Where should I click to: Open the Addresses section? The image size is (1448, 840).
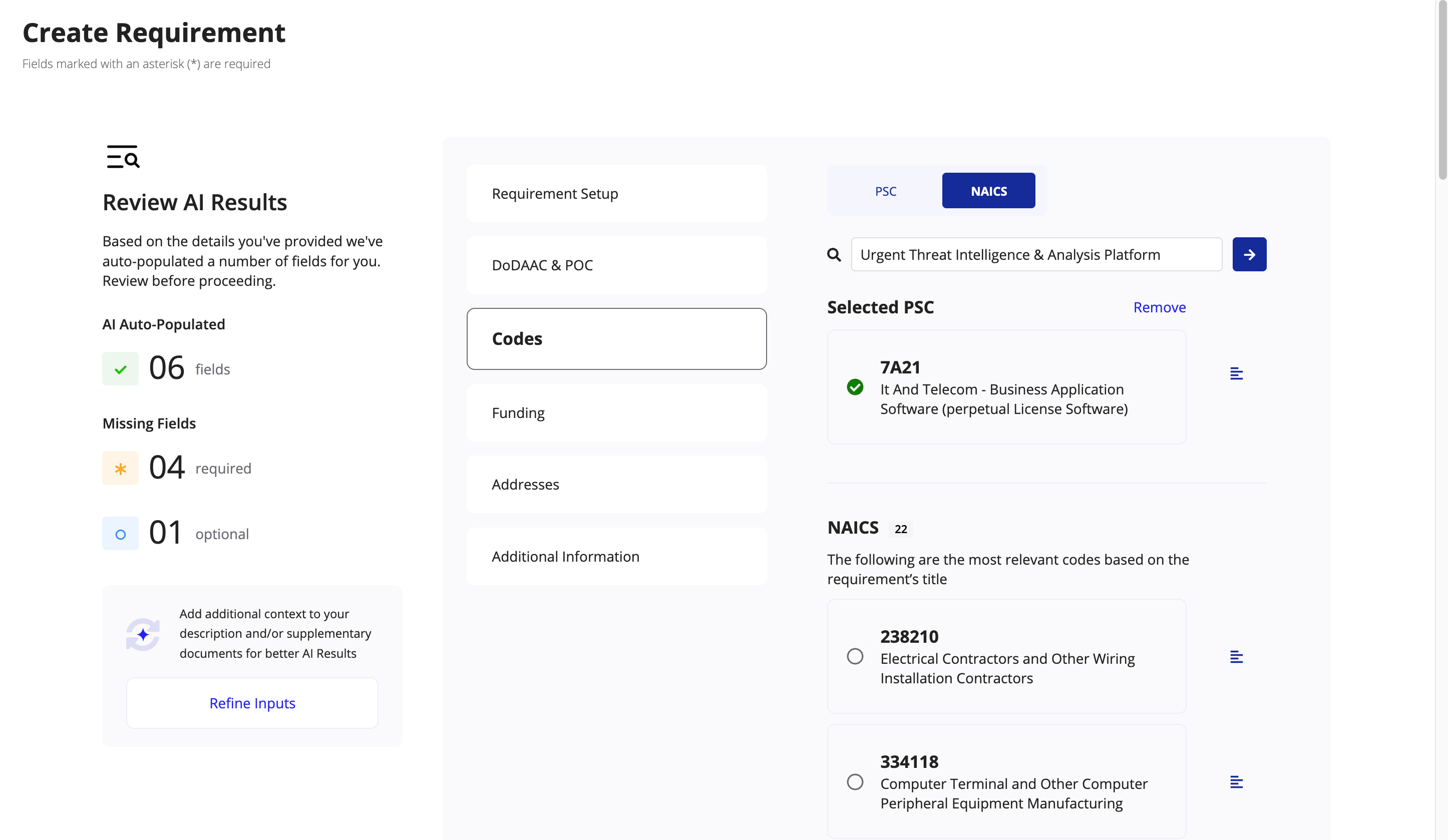point(616,485)
